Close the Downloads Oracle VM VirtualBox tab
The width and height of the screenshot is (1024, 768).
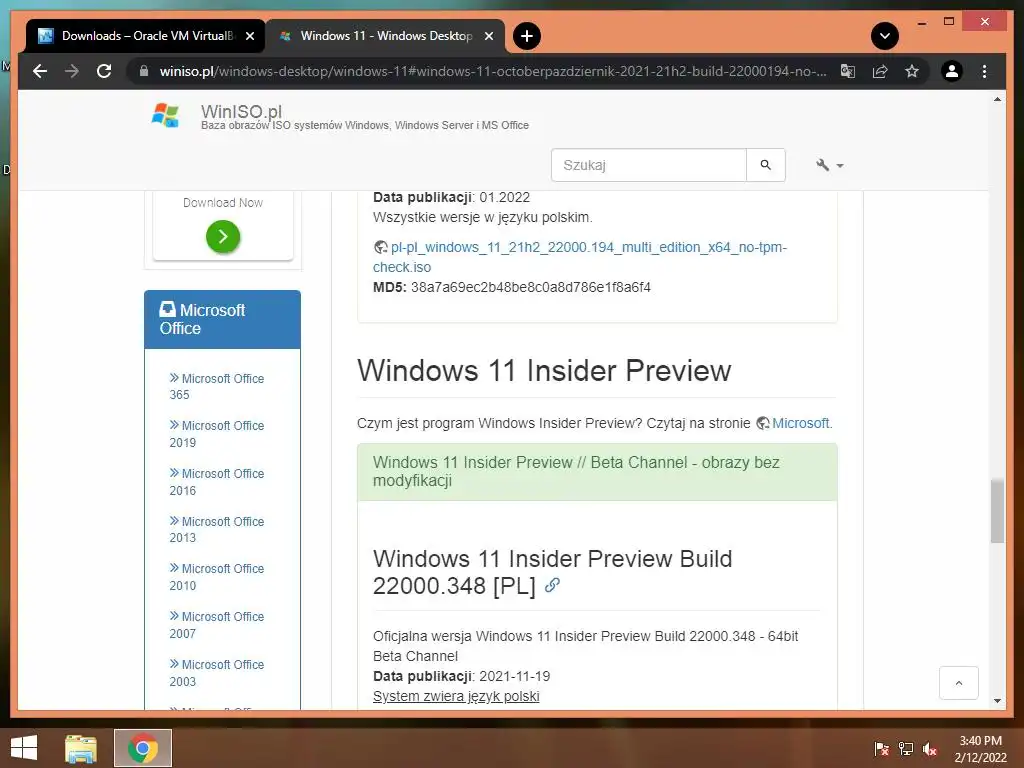249,36
